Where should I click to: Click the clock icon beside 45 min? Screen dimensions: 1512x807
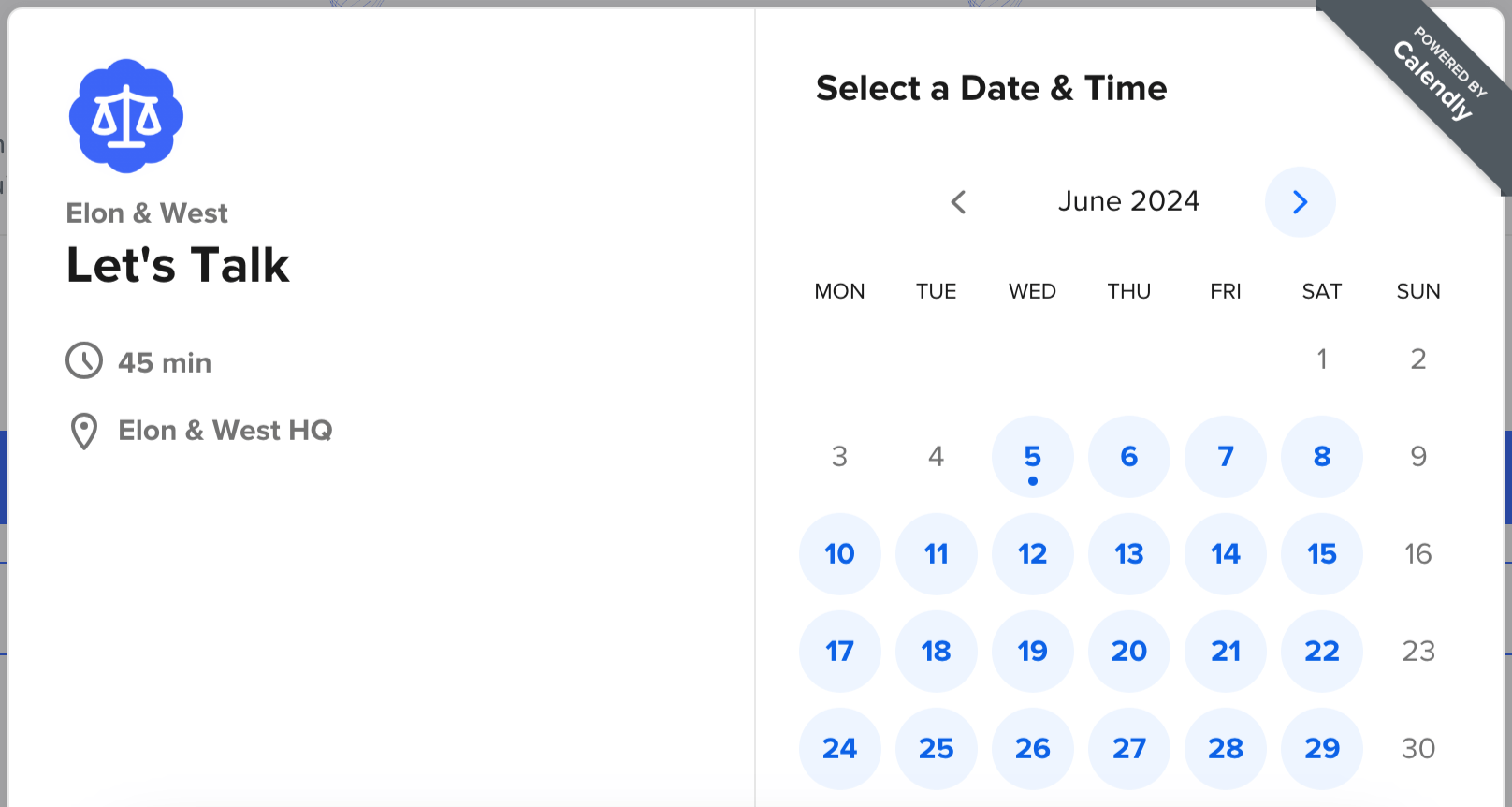tap(84, 361)
